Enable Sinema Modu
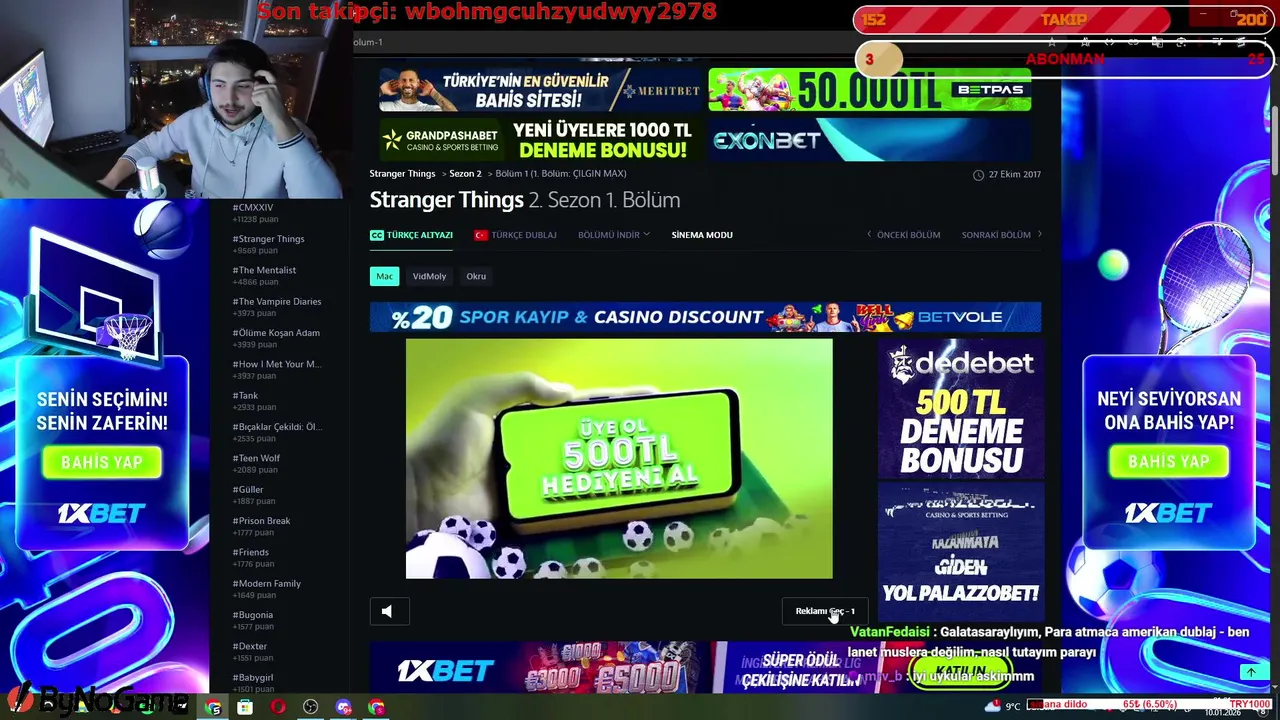1280x720 pixels. point(702,235)
